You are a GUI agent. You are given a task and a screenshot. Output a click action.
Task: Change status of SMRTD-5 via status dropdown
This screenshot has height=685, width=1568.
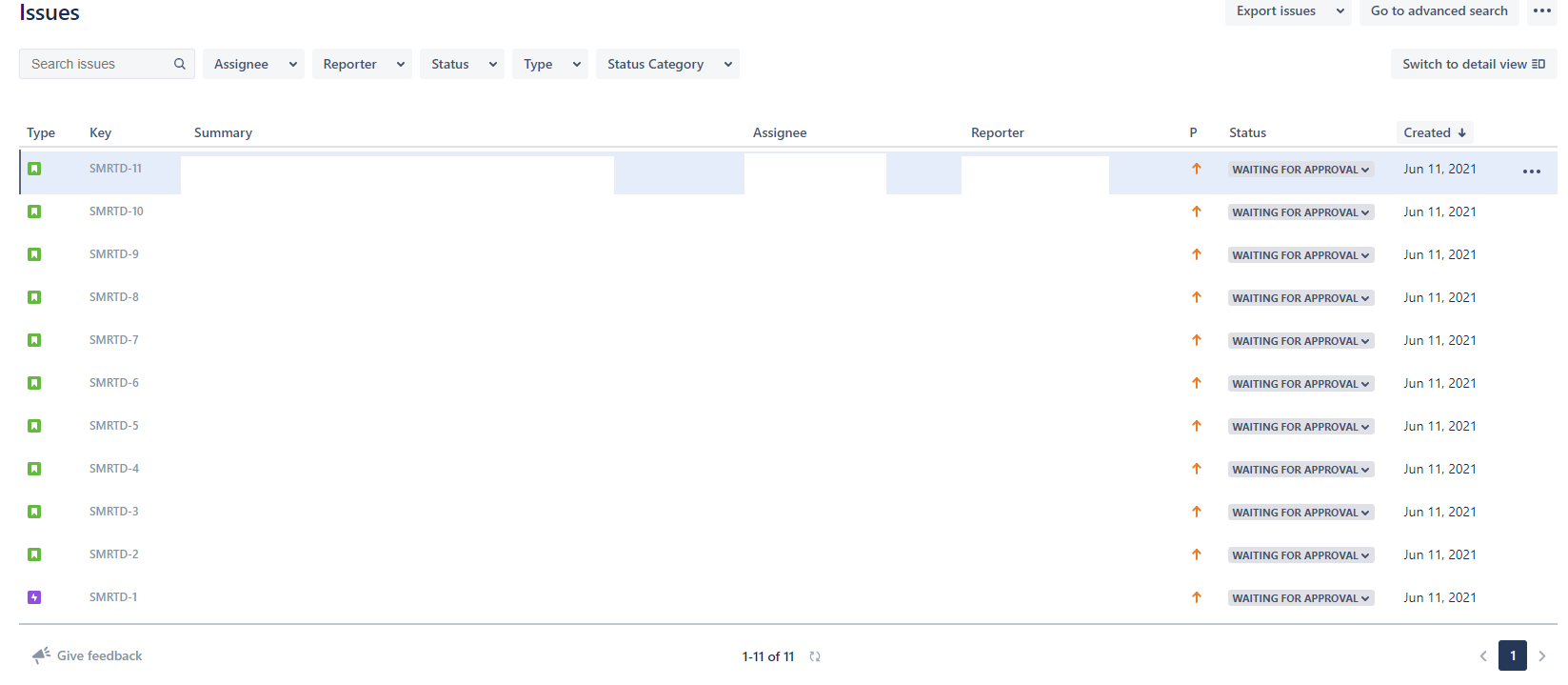pyautogui.click(x=1300, y=427)
